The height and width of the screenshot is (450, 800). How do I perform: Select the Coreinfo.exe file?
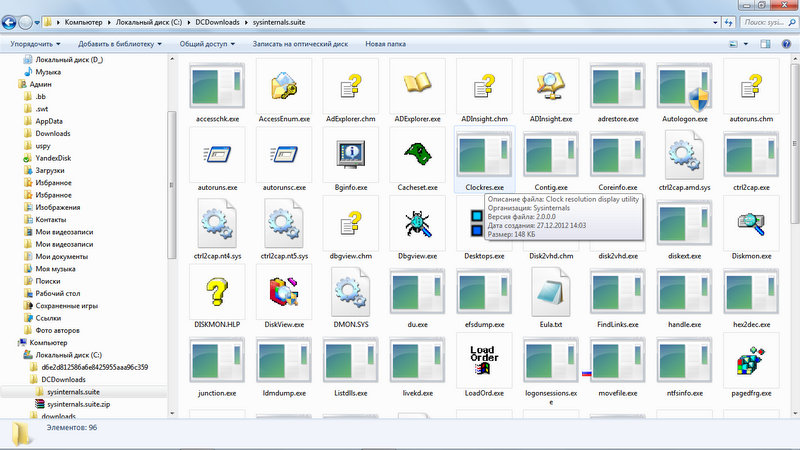[x=617, y=160]
